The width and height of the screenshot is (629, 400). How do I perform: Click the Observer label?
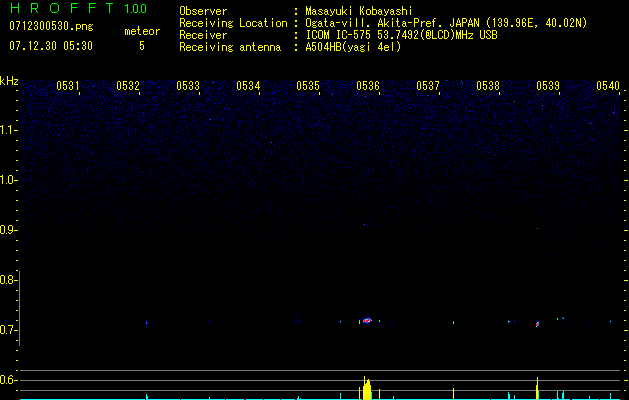203,11
